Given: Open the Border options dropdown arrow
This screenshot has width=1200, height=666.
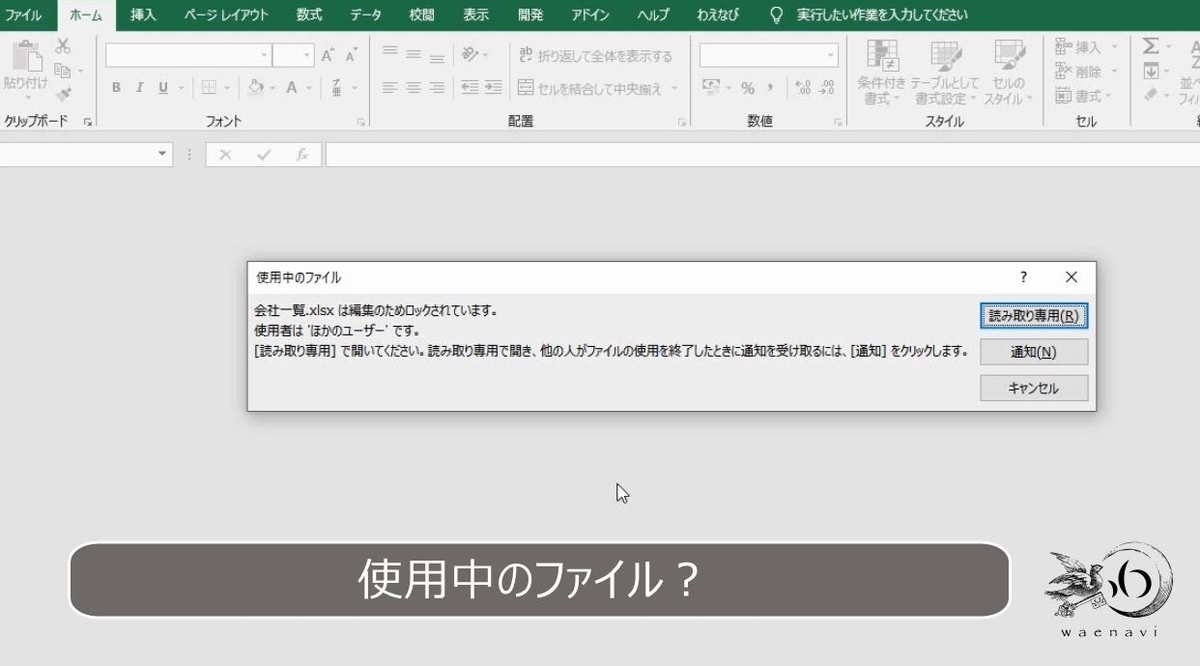Looking at the screenshot, I should coord(225,87).
